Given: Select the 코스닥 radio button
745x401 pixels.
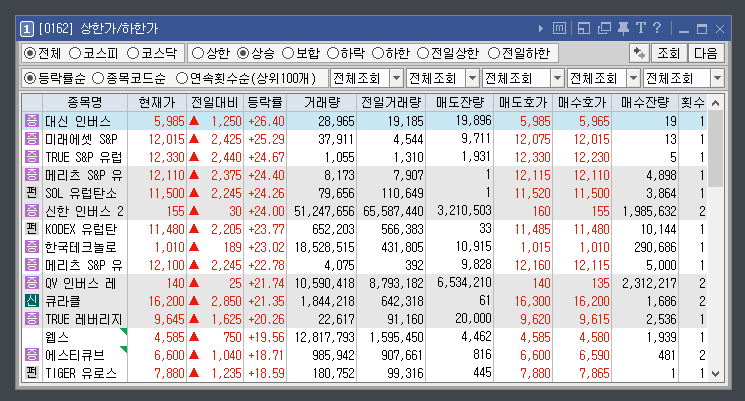Looking at the screenshot, I should pyautogui.click(x=133, y=53).
